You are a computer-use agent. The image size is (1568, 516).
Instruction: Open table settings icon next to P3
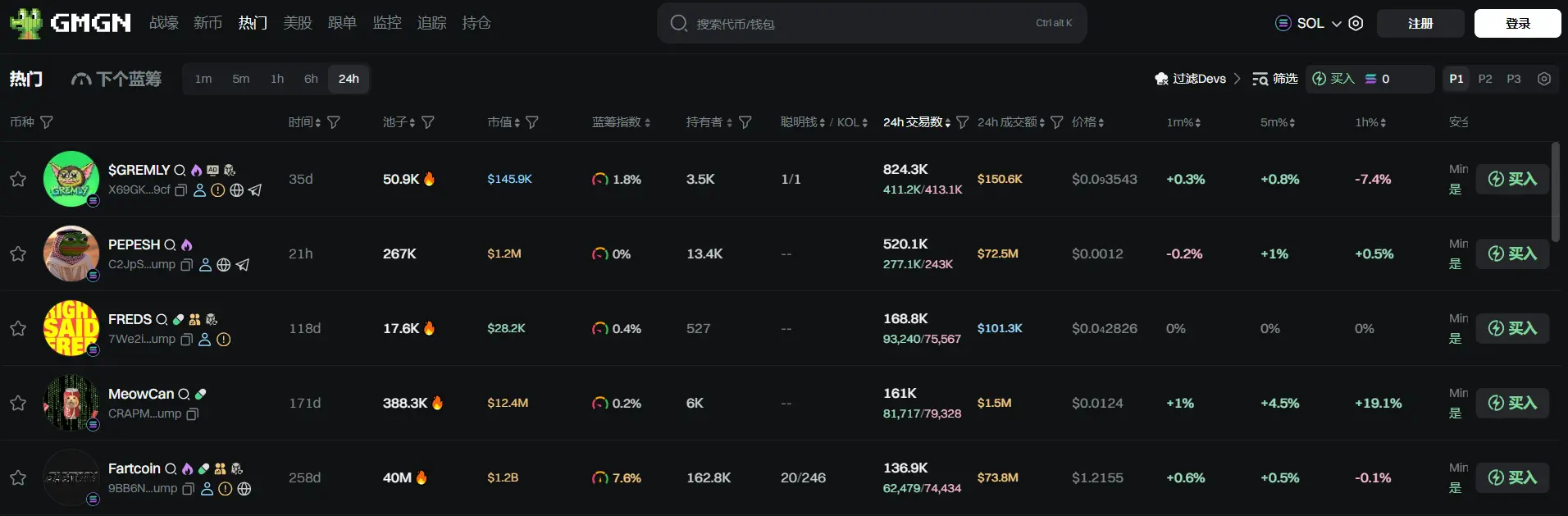[x=1544, y=79]
